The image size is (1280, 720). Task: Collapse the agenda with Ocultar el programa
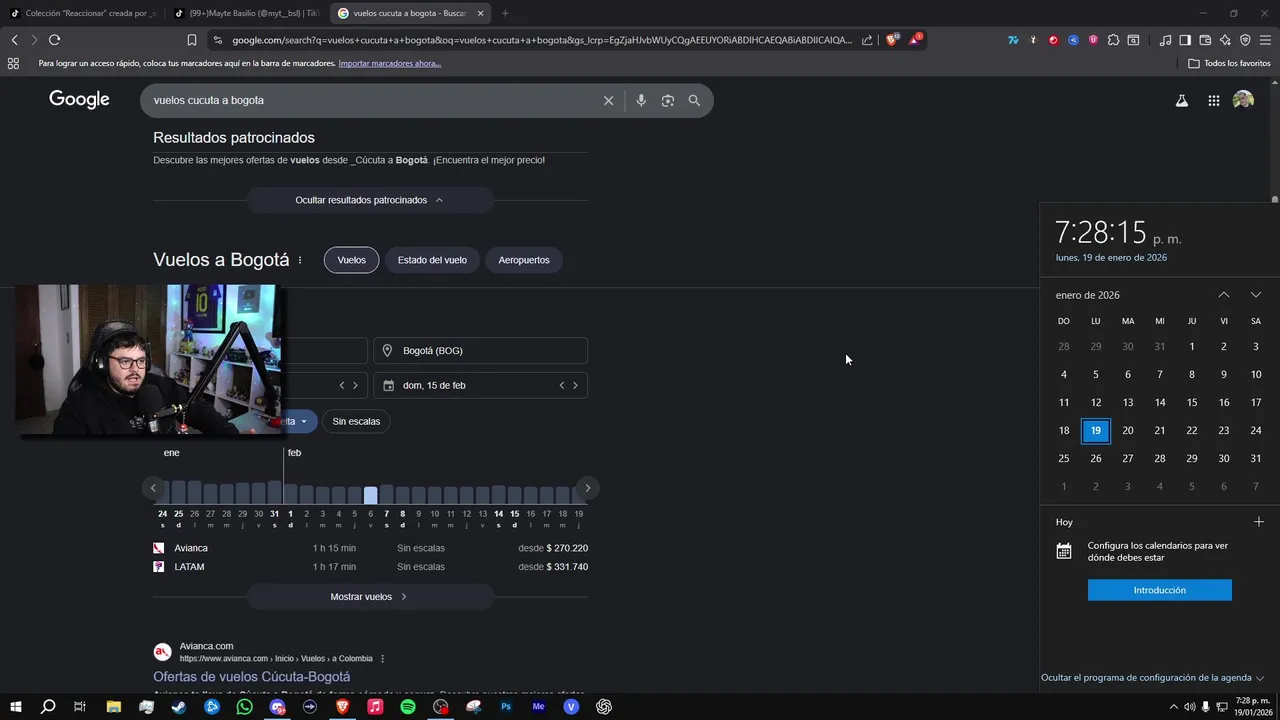(1153, 678)
